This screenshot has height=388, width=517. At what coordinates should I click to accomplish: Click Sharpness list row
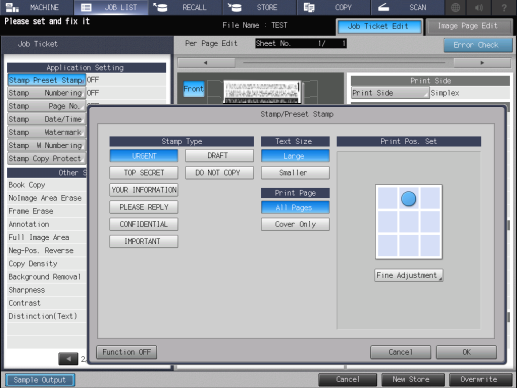tap(47, 290)
